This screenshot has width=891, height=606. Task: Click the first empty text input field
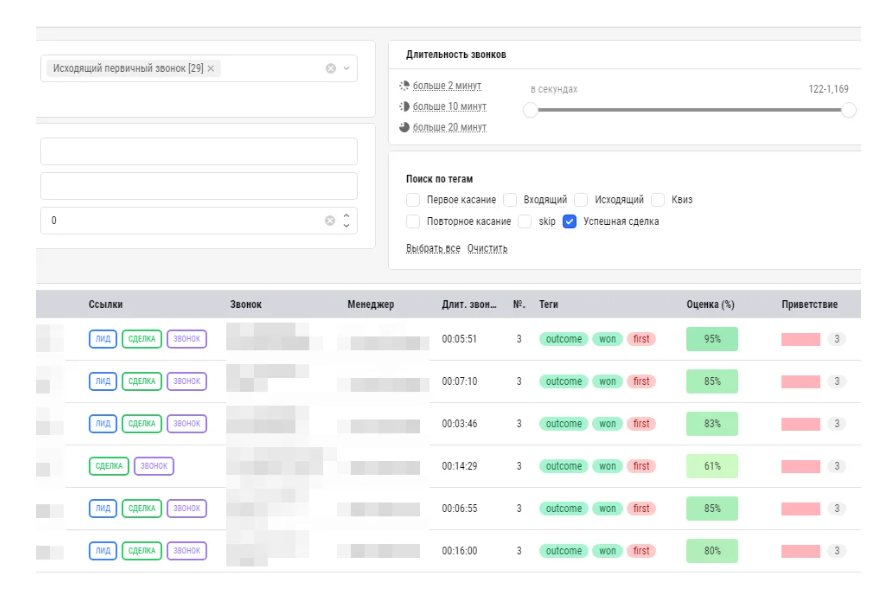[x=199, y=151]
